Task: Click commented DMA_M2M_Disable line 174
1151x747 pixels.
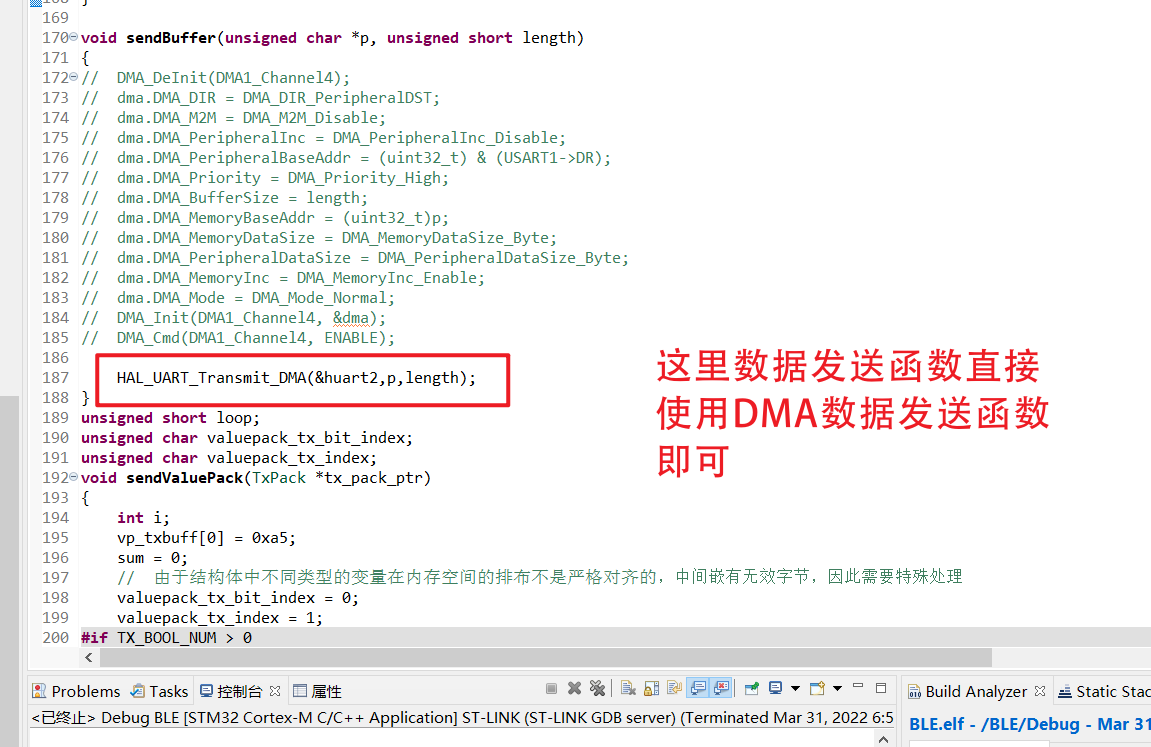Action: point(233,117)
